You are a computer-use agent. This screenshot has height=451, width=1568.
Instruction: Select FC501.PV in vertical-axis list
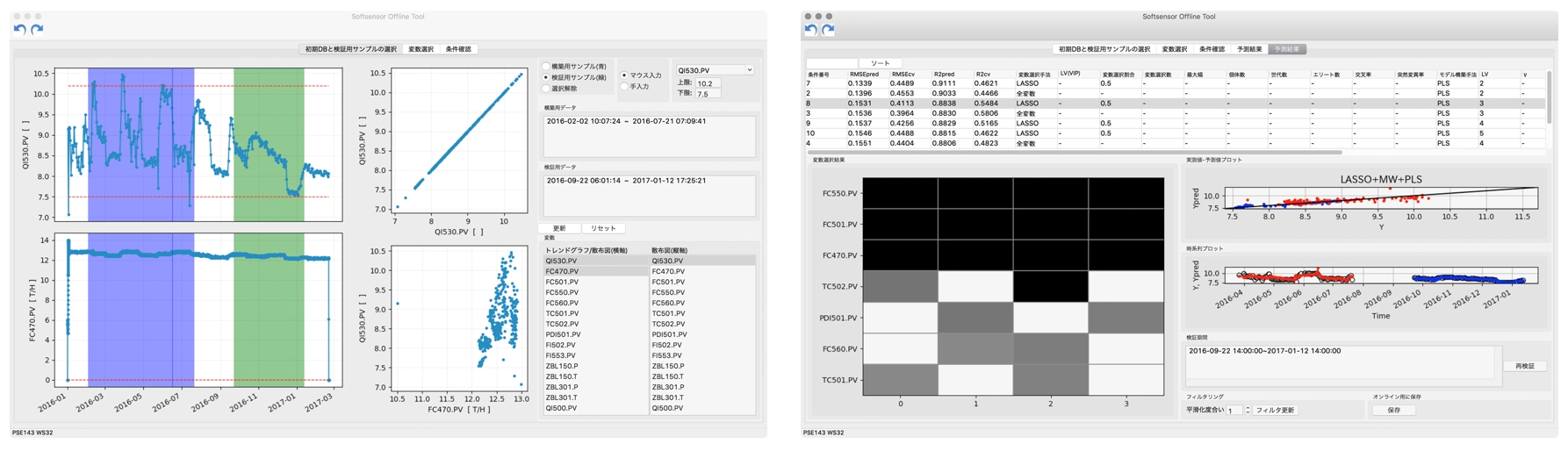click(702, 282)
